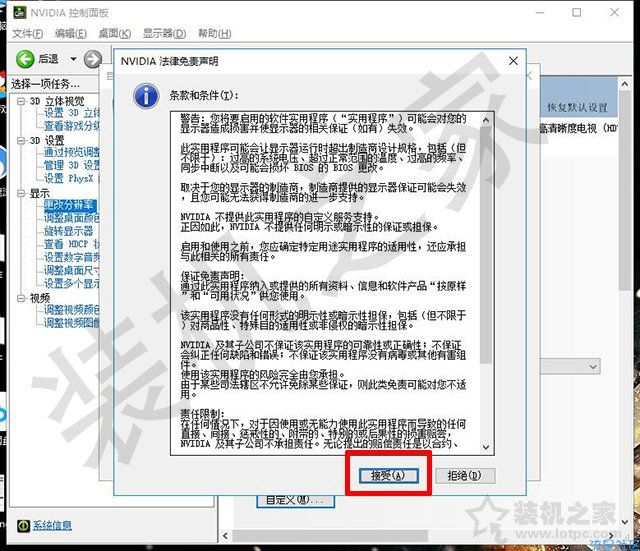Image resolution: width=640 pixels, height=551 pixels.
Task: Select 调整视频图像设置 tree item
Action: pos(71,323)
